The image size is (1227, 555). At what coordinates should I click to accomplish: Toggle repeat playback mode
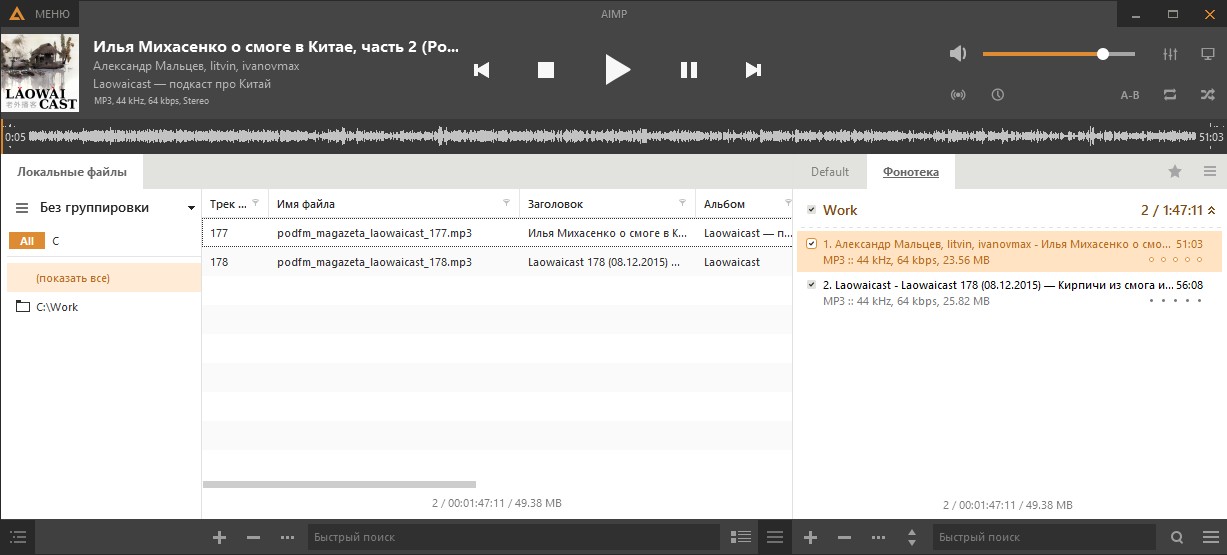point(1170,95)
